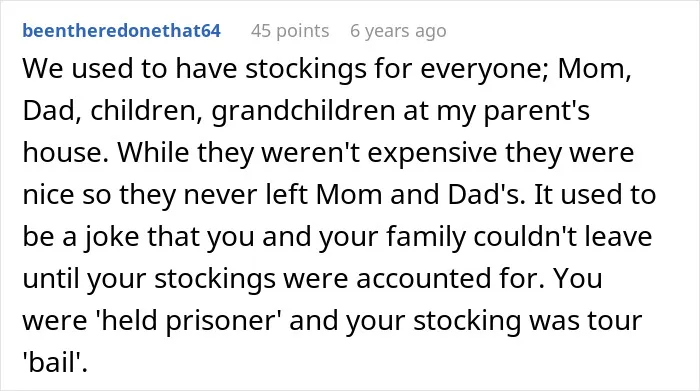Click the word 'nice' in the comment
700x391 pixels.
tap(48, 195)
